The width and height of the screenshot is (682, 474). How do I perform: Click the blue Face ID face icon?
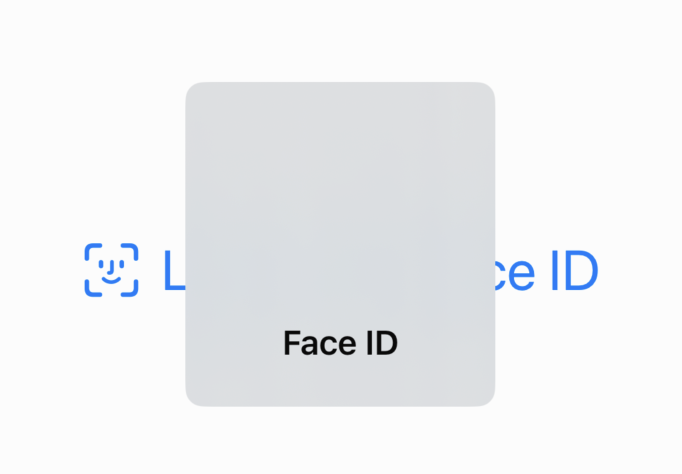coord(111,269)
